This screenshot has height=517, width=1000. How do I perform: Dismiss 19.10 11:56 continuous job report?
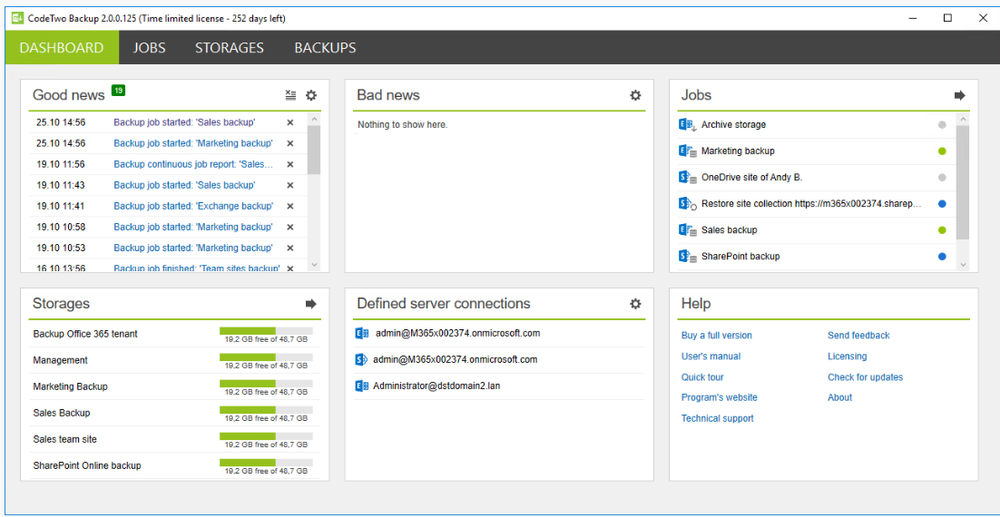(290, 164)
